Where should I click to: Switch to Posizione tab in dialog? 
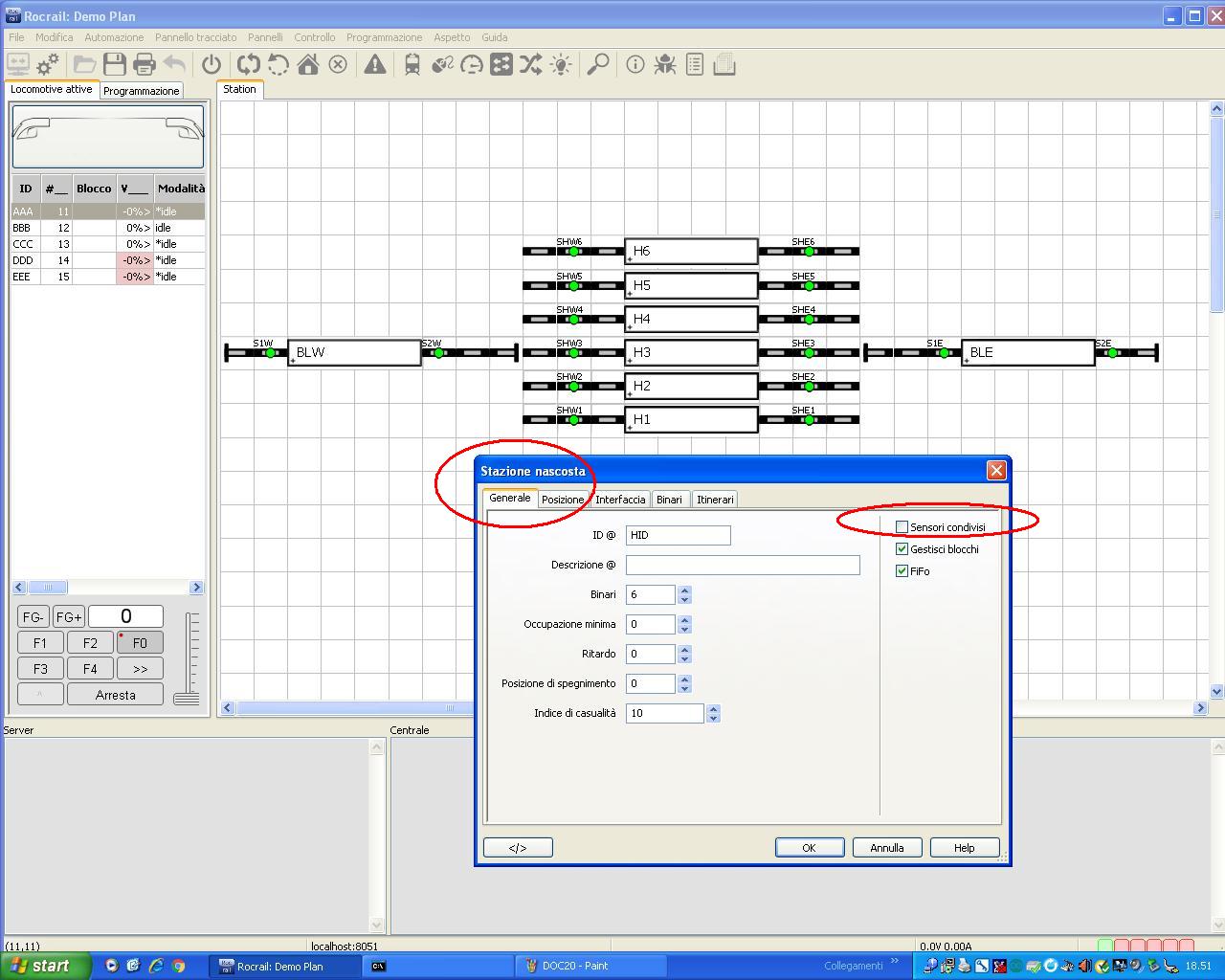tap(563, 500)
